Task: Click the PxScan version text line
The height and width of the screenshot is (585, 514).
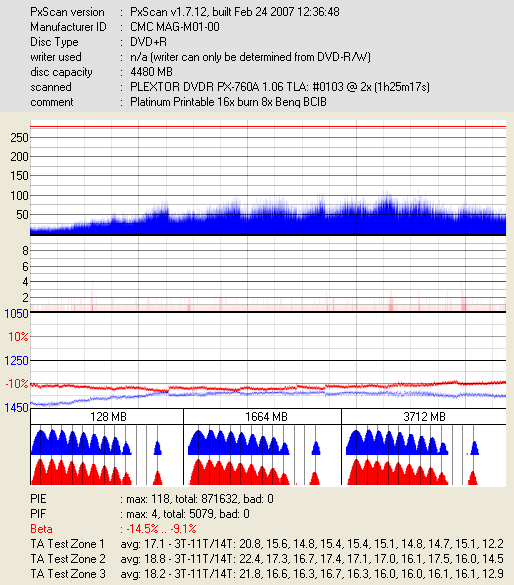Action: 185,12
